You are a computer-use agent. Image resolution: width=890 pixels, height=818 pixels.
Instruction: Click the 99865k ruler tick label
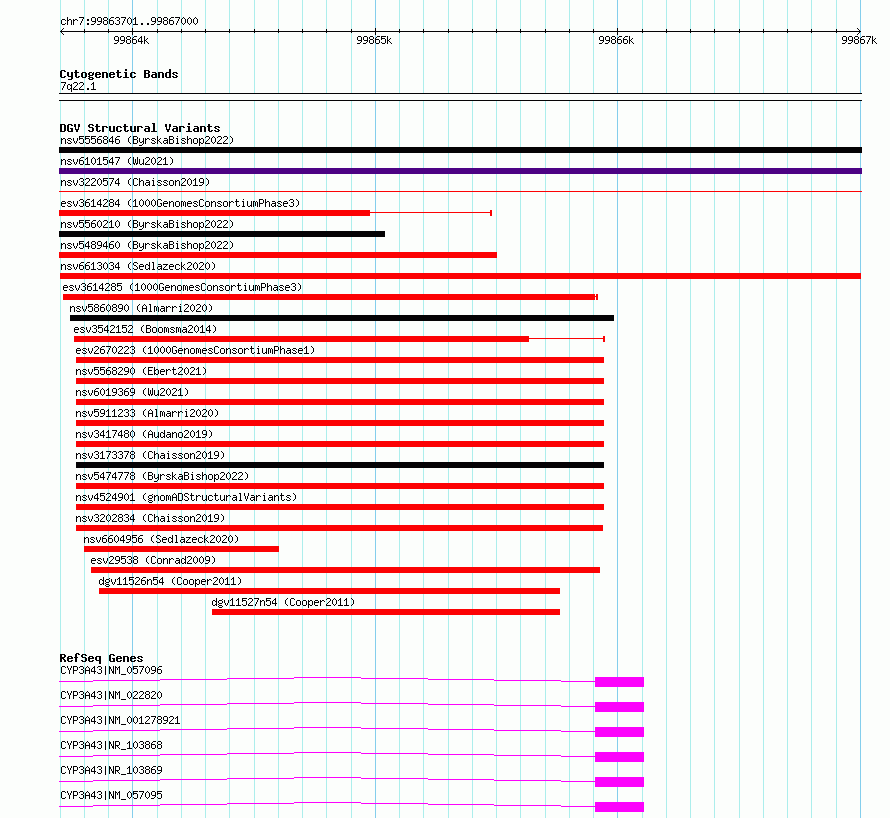[x=374, y=40]
